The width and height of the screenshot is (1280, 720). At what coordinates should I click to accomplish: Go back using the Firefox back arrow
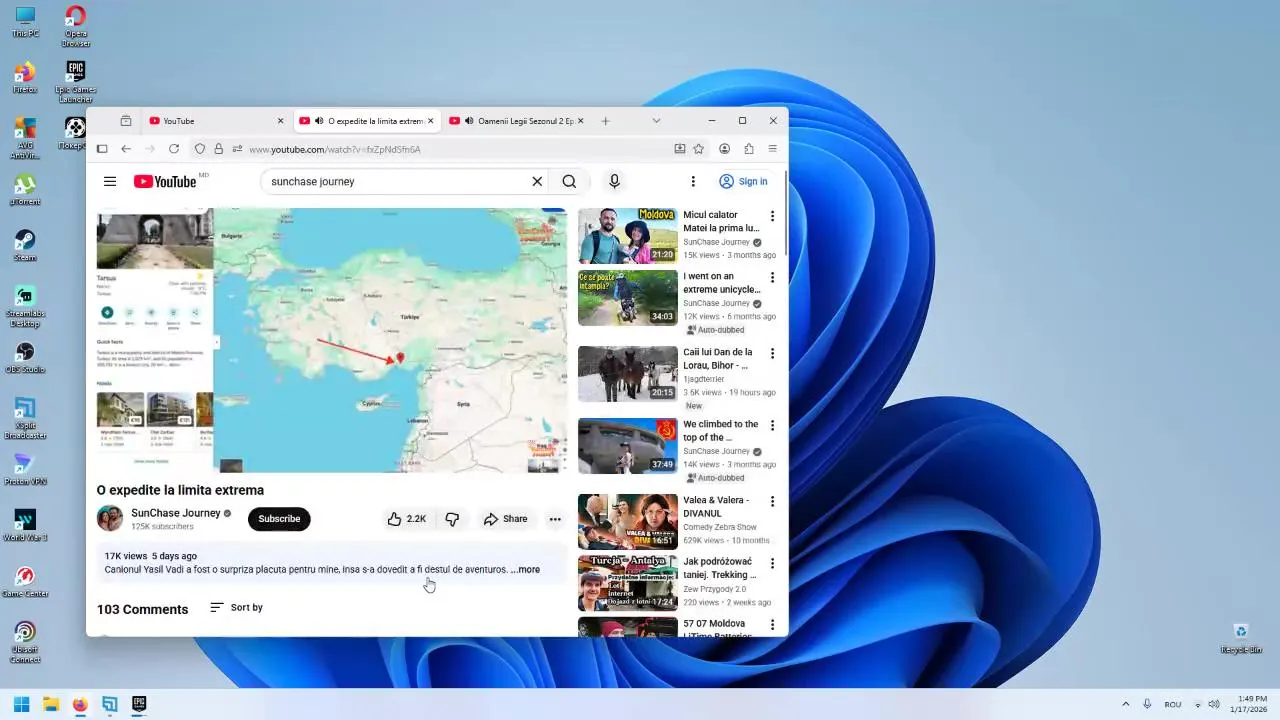point(126,149)
